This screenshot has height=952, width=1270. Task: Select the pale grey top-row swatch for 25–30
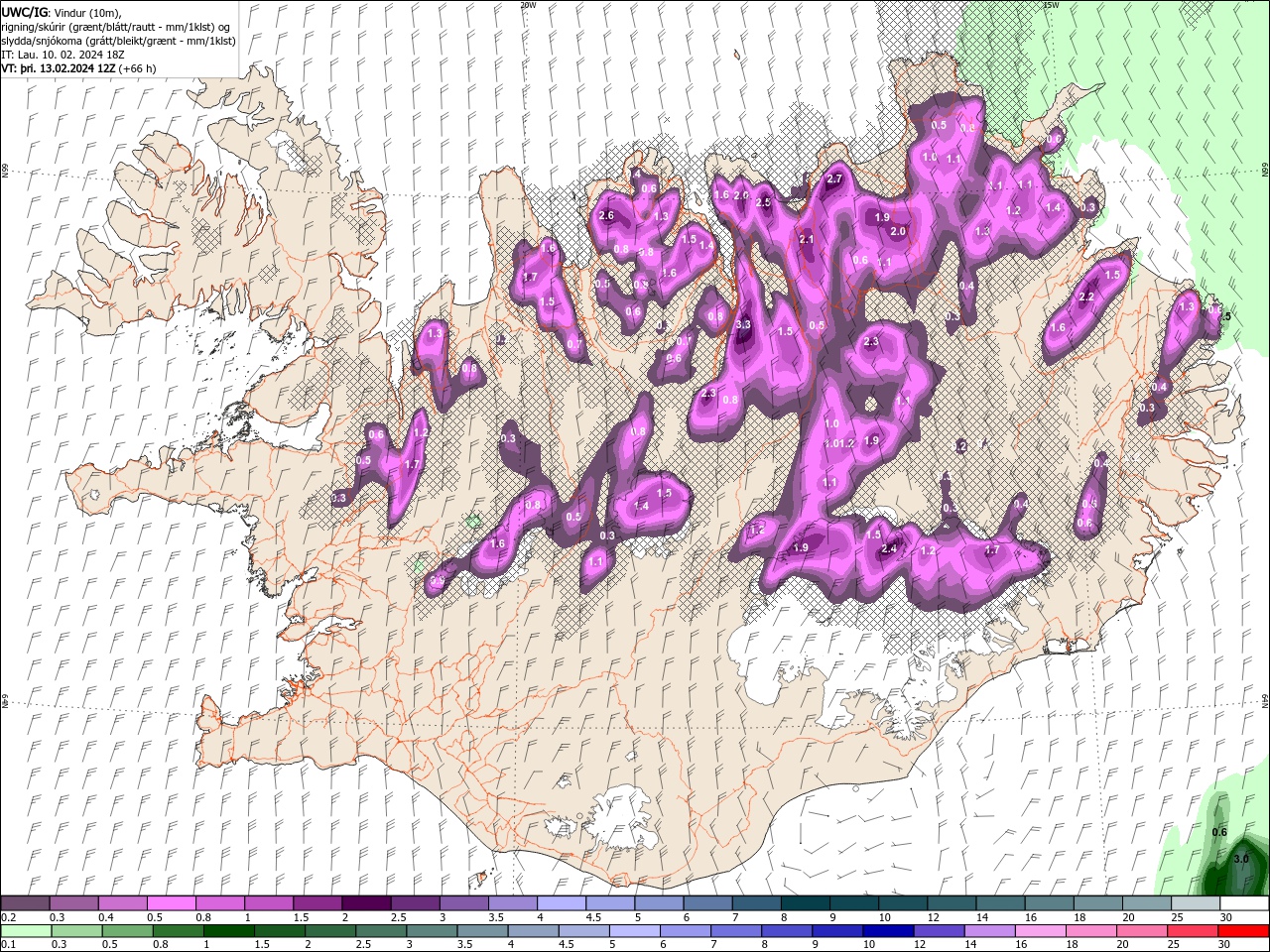click(1195, 903)
